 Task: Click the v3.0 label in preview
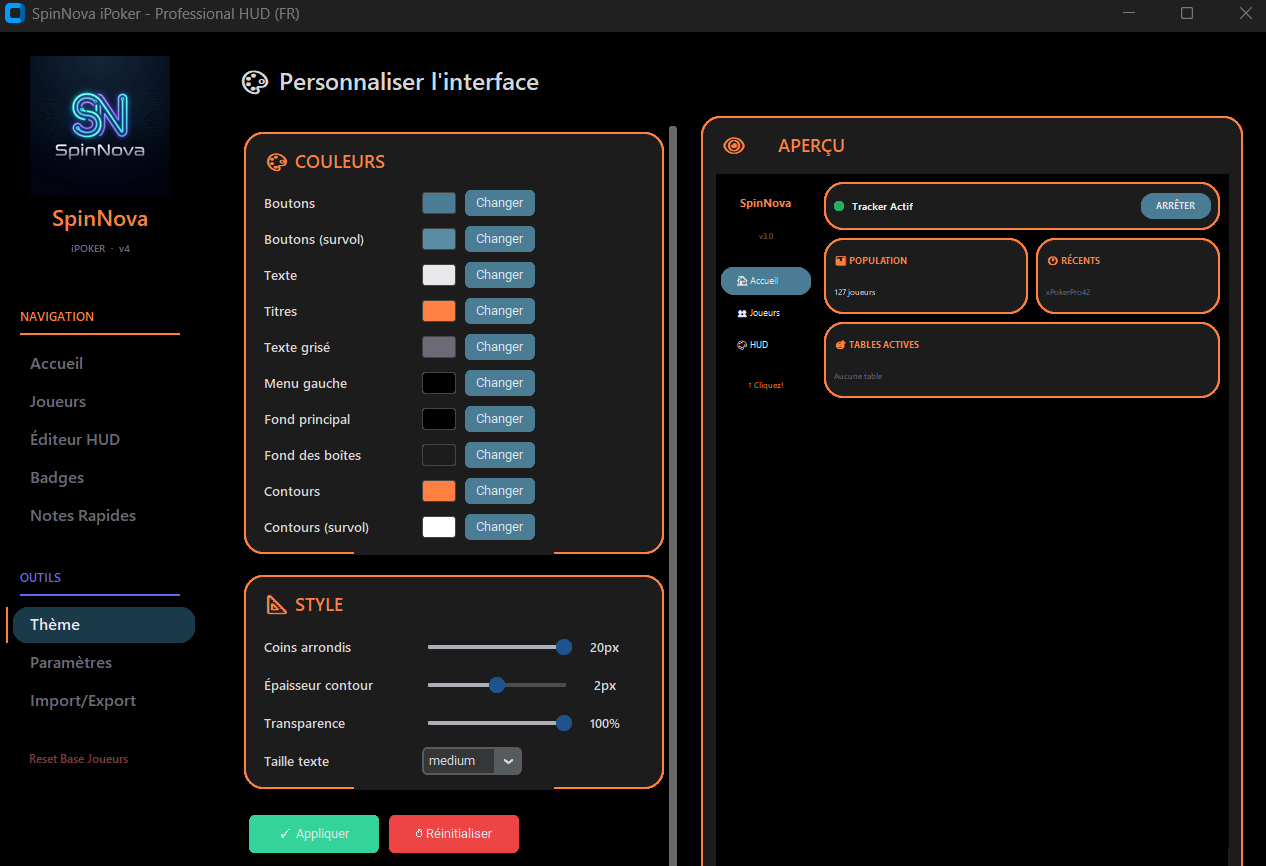[x=766, y=237]
